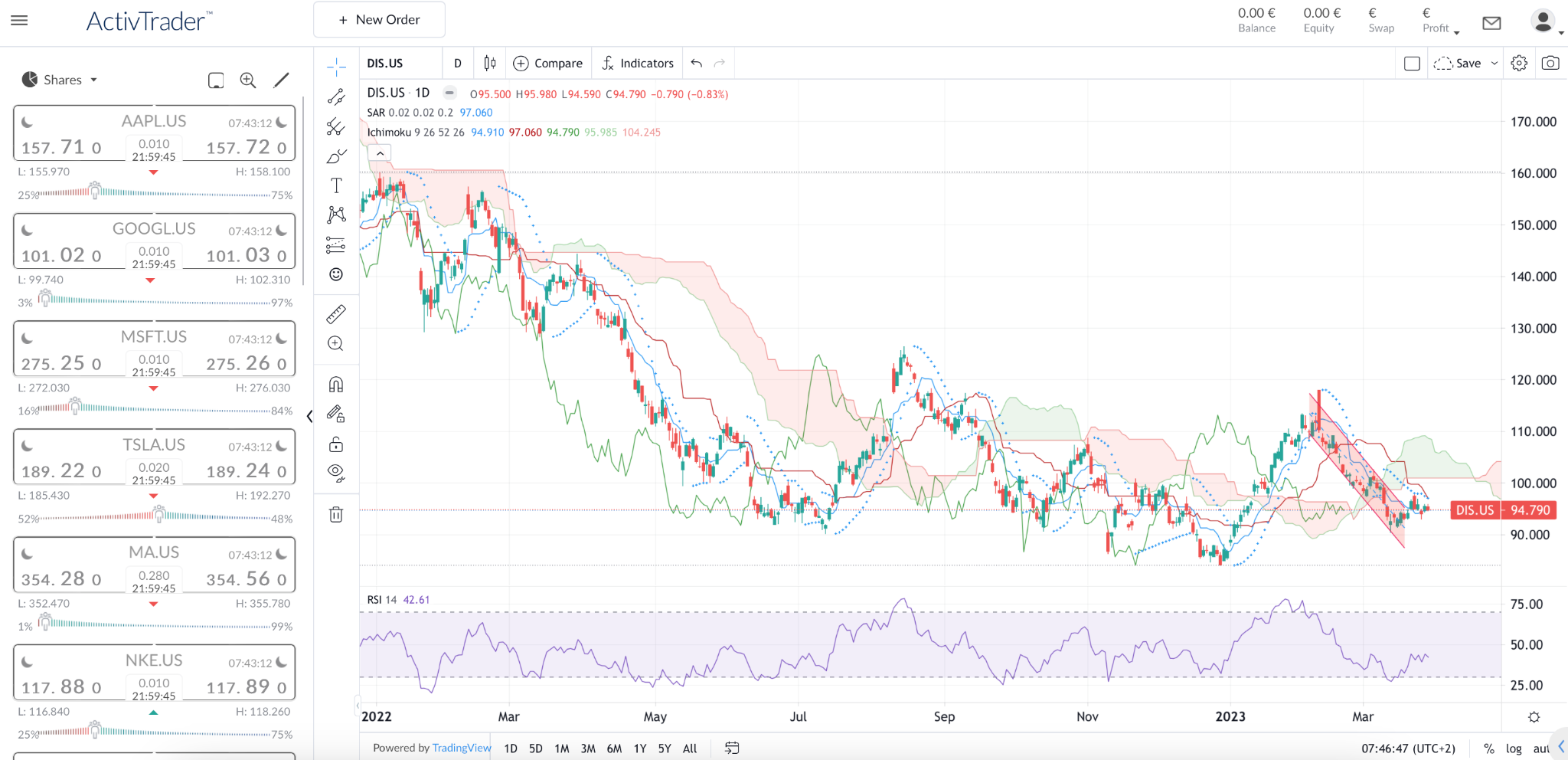Image resolution: width=1568 pixels, height=760 pixels.
Task: Toggle the DIS.US 1D legend visibility icon
Action: click(450, 93)
